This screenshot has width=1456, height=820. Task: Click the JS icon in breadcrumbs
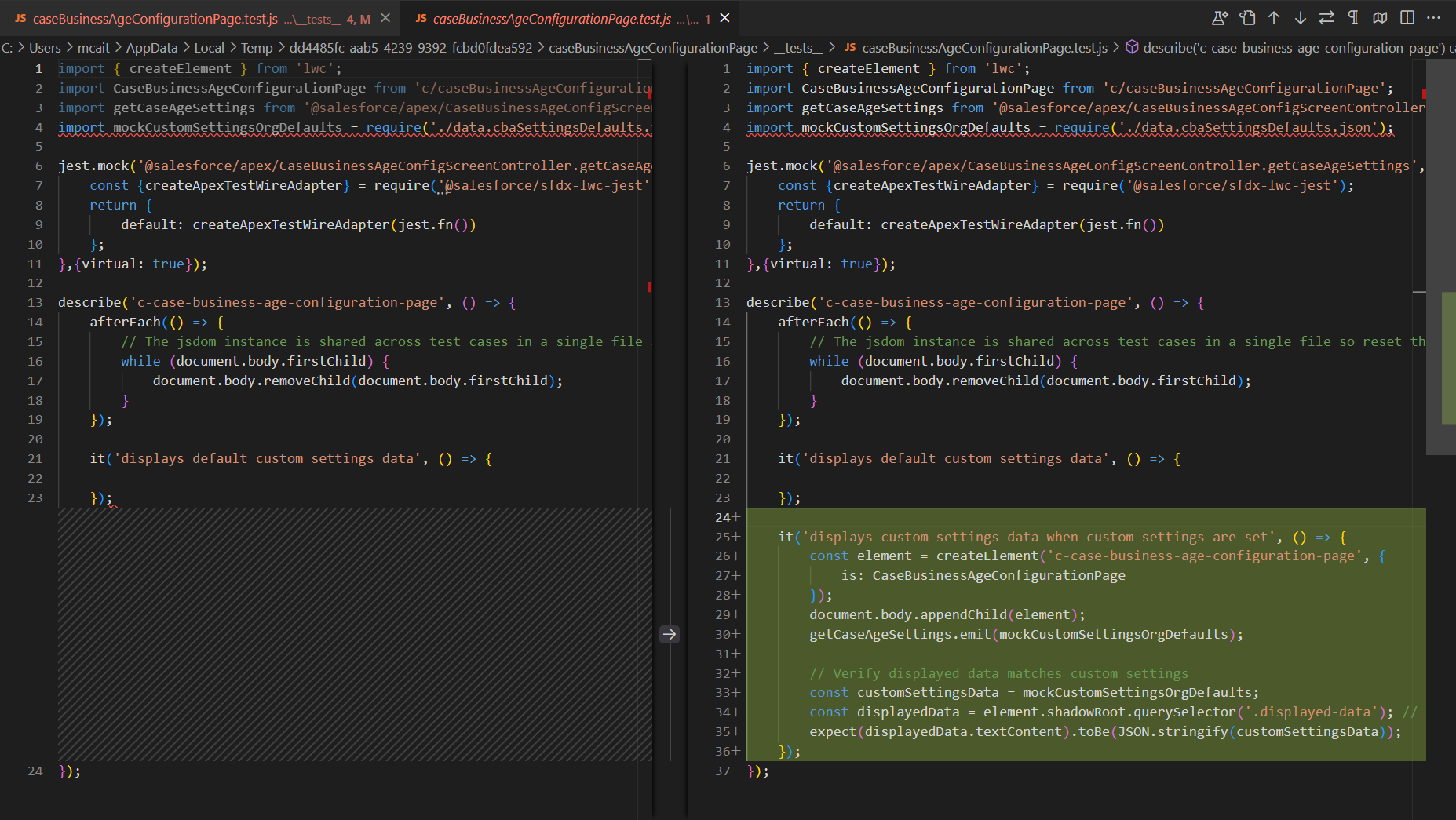coord(850,48)
